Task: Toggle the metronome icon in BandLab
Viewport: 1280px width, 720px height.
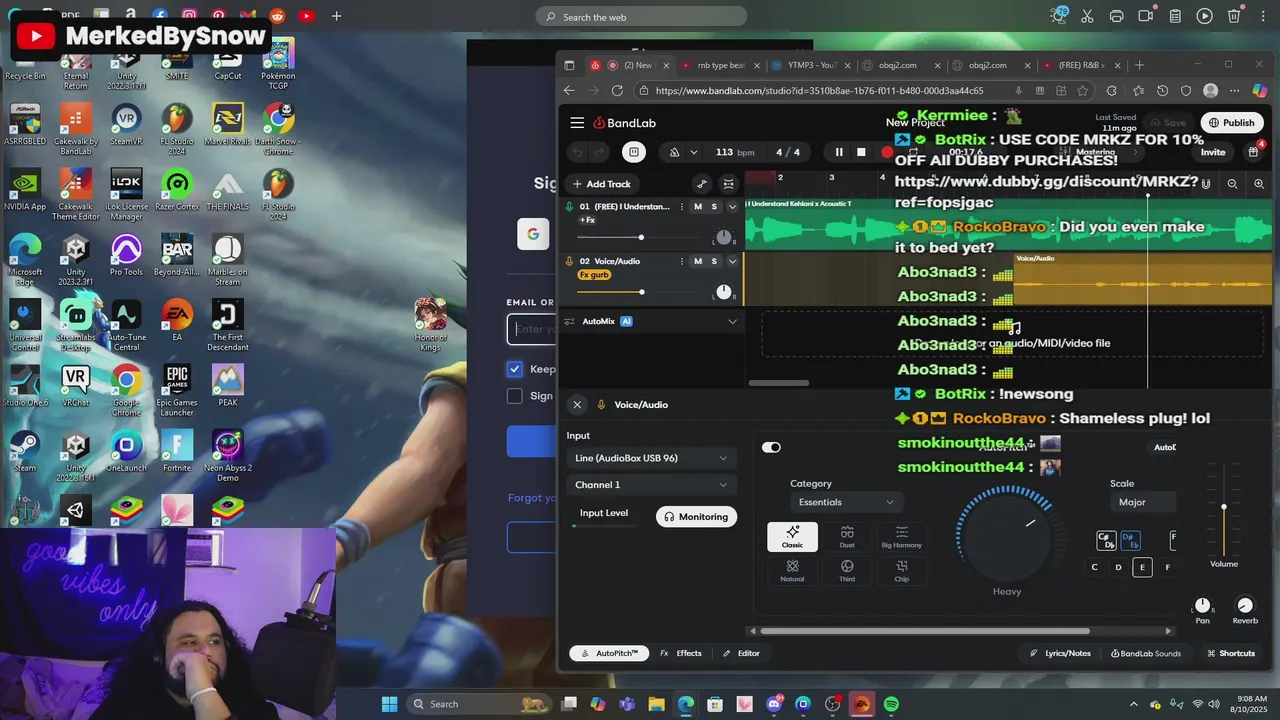Action: coord(674,152)
